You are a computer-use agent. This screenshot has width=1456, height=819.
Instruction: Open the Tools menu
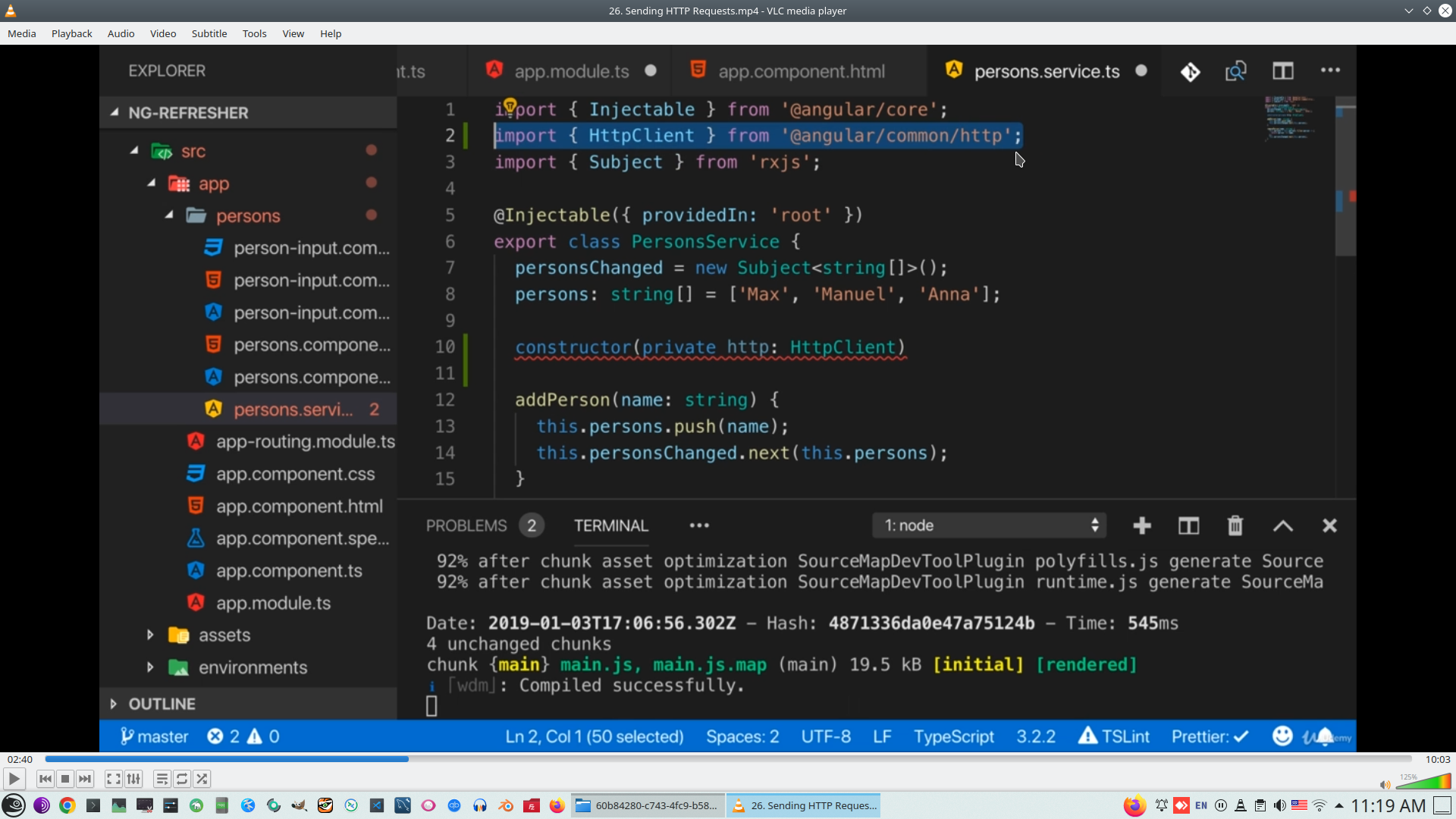click(x=254, y=33)
